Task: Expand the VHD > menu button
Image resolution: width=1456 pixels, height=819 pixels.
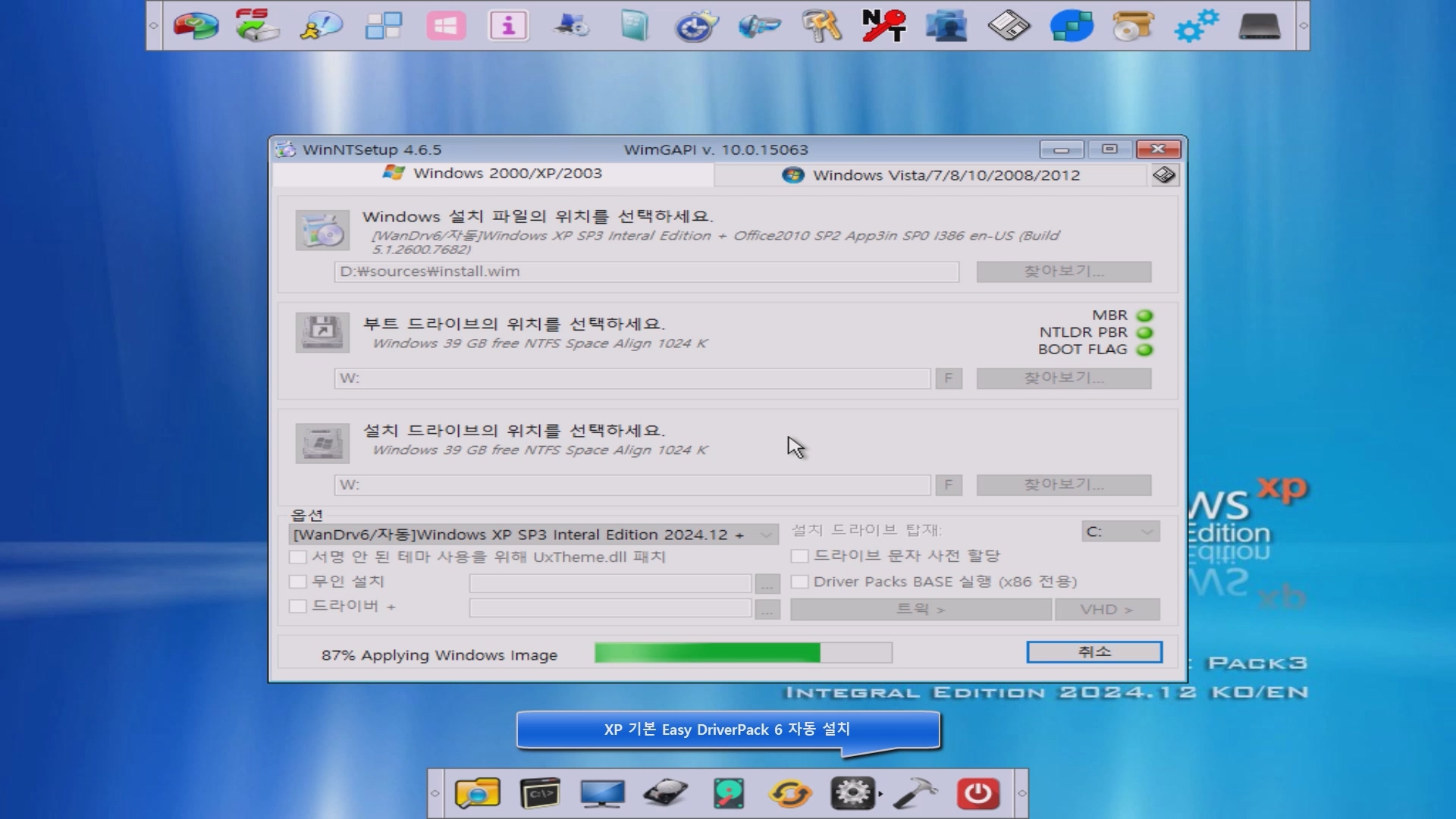Action: pos(1106,610)
